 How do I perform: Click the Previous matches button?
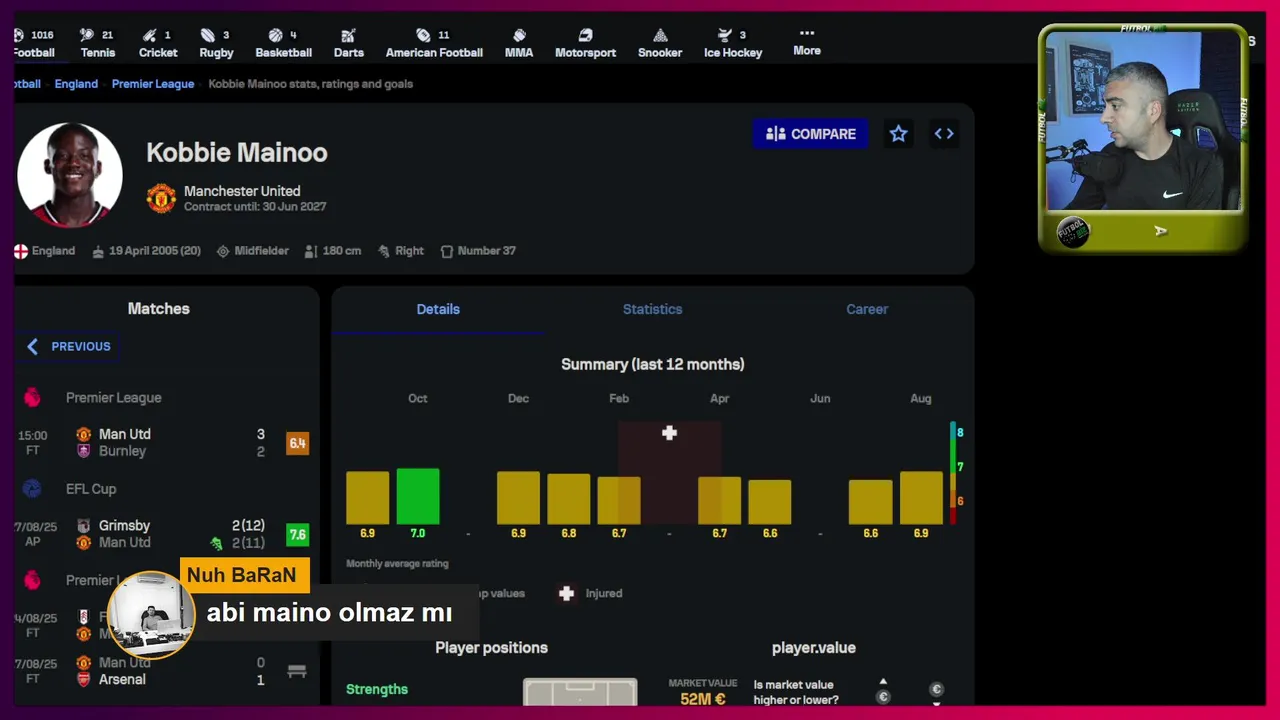[69, 346]
